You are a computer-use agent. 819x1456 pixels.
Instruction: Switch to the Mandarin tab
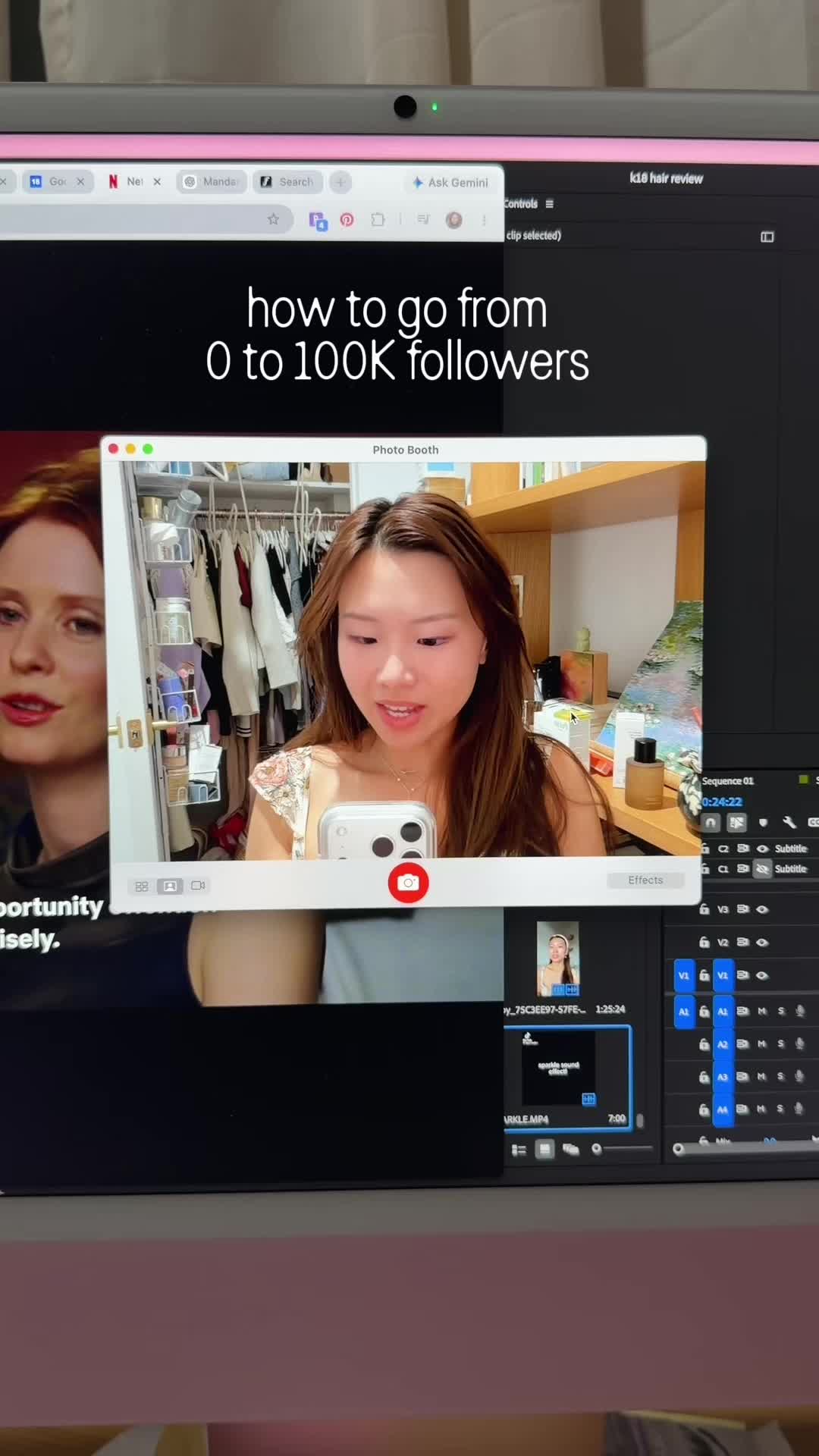212,182
